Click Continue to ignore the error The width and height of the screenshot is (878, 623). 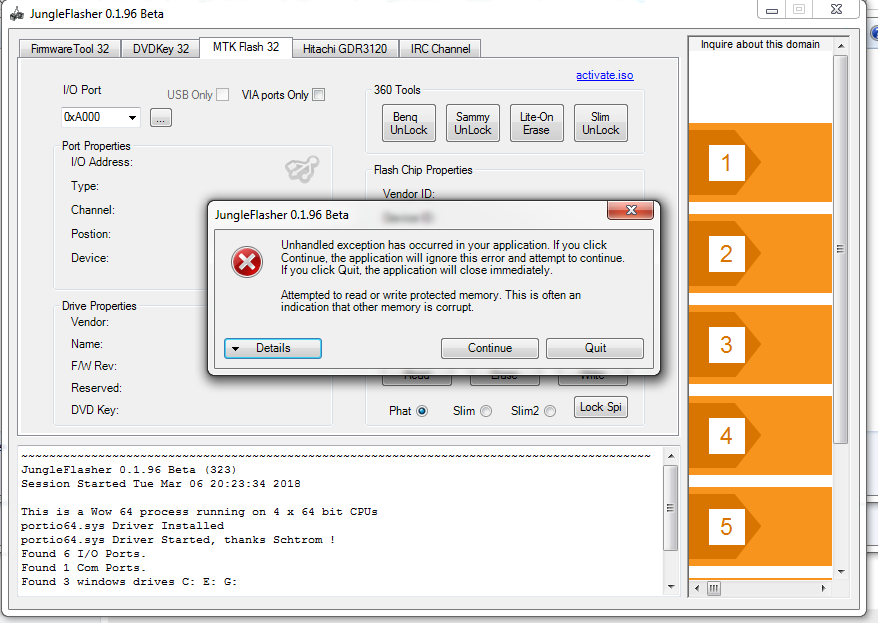pyautogui.click(x=489, y=348)
